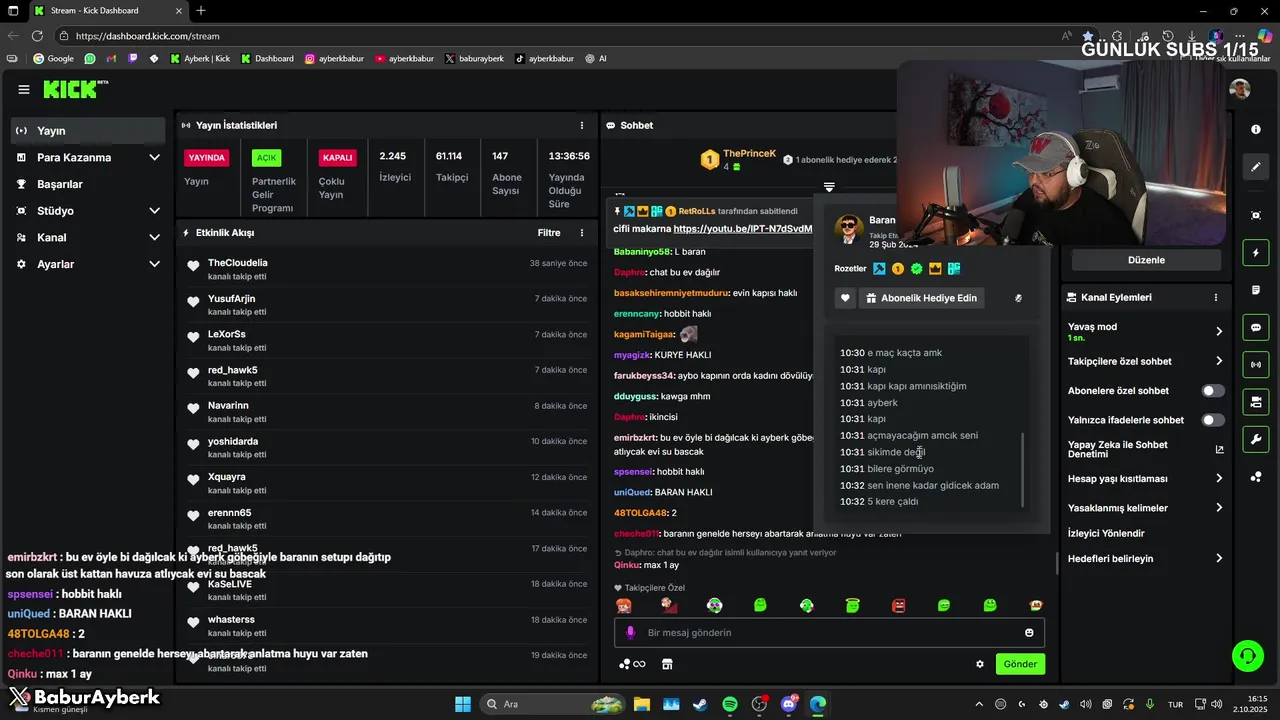The image size is (1280, 720).
Task: Click the green headset support button
Action: (x=1247, y=656)
